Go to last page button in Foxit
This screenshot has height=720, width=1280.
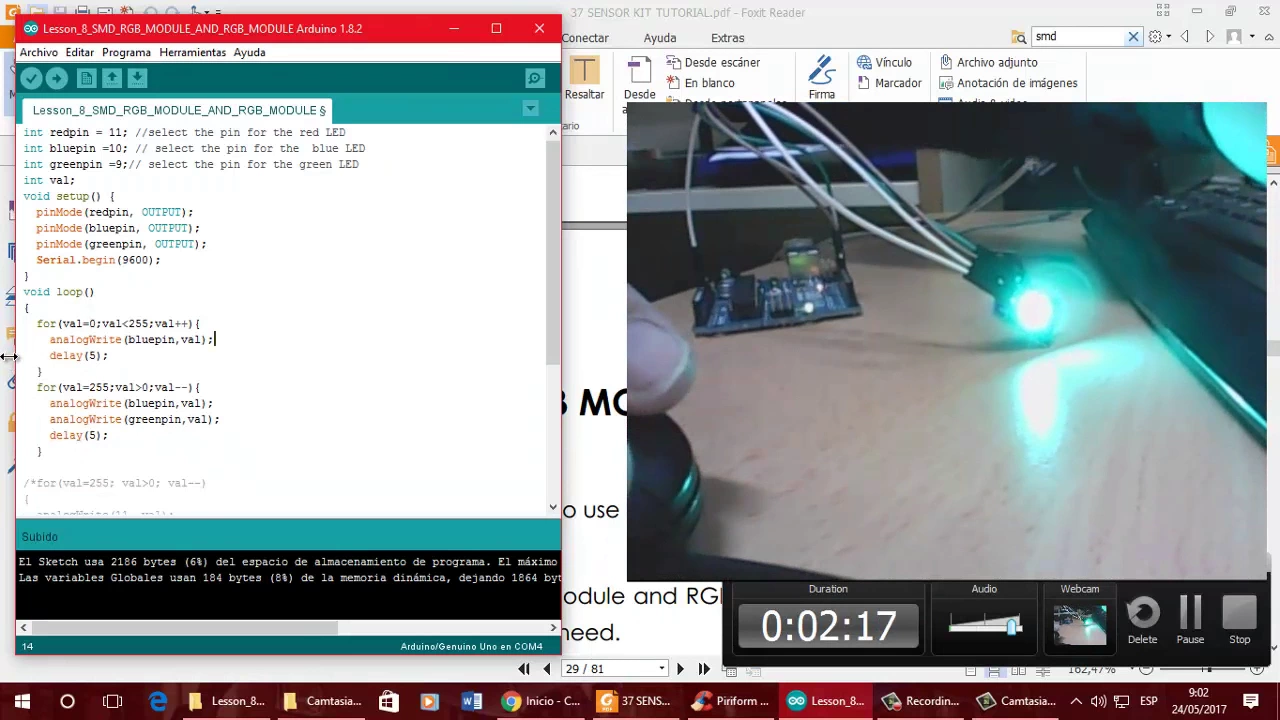tap(704, 669)
